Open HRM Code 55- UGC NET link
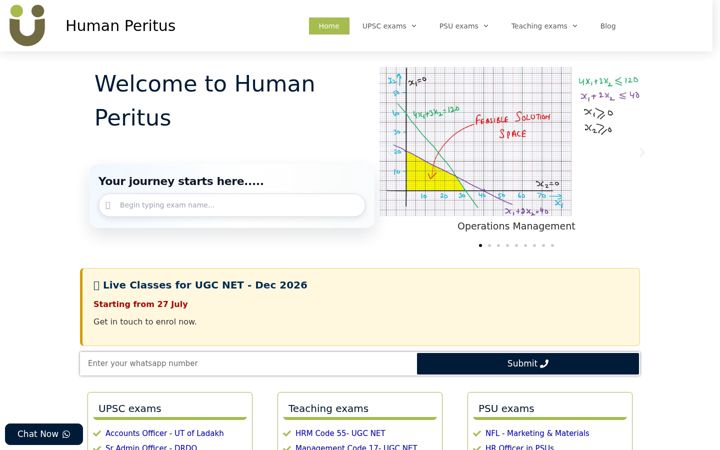Image resolution: width=720 pixels, height=450 pixels. pos(340,433)
